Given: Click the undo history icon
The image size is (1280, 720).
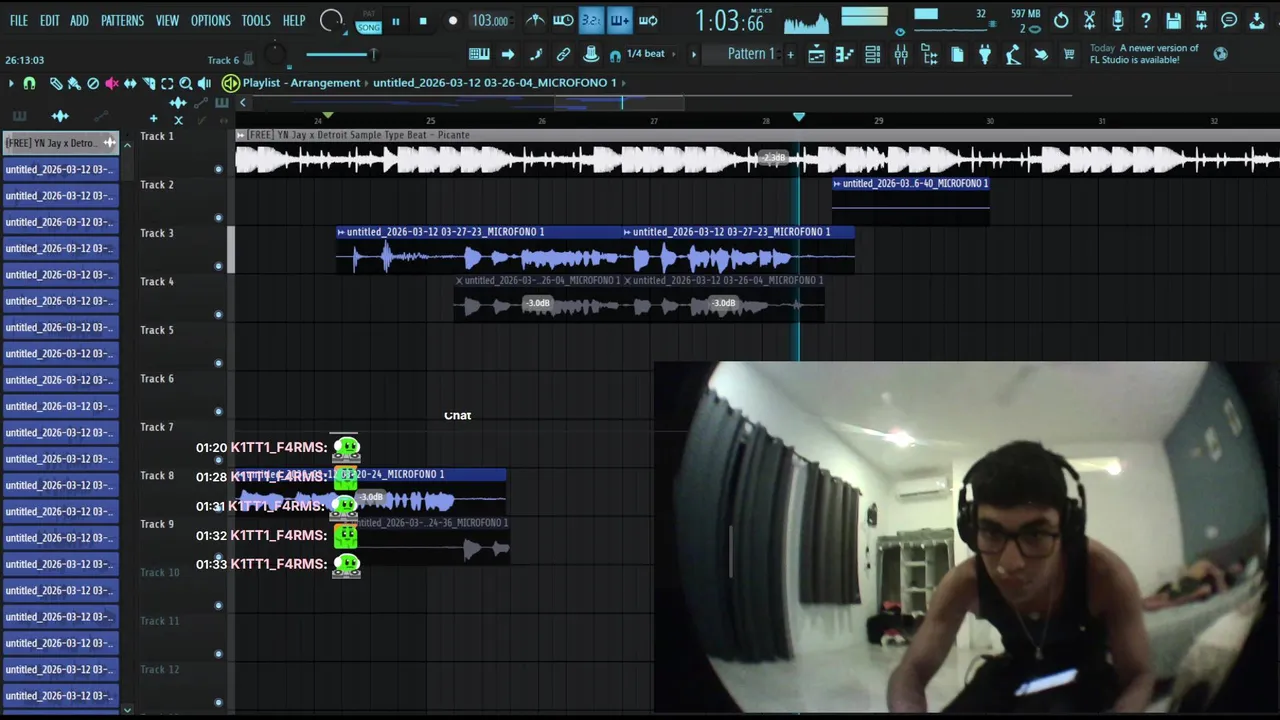Looking at the screenshot, I should click(1061, 20).
